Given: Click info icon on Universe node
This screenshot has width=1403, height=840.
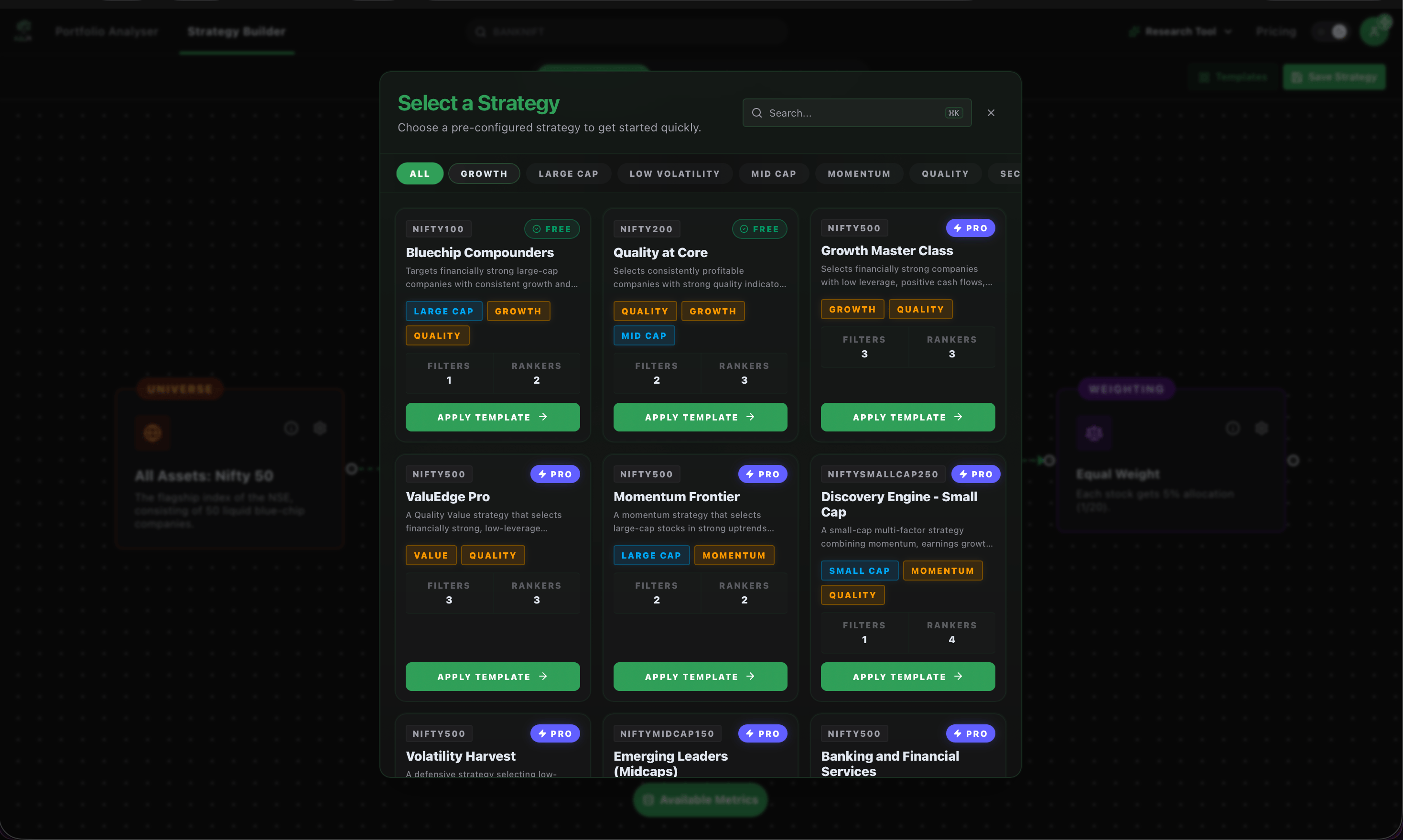Looking at the screenshot, I should (291, 429).
